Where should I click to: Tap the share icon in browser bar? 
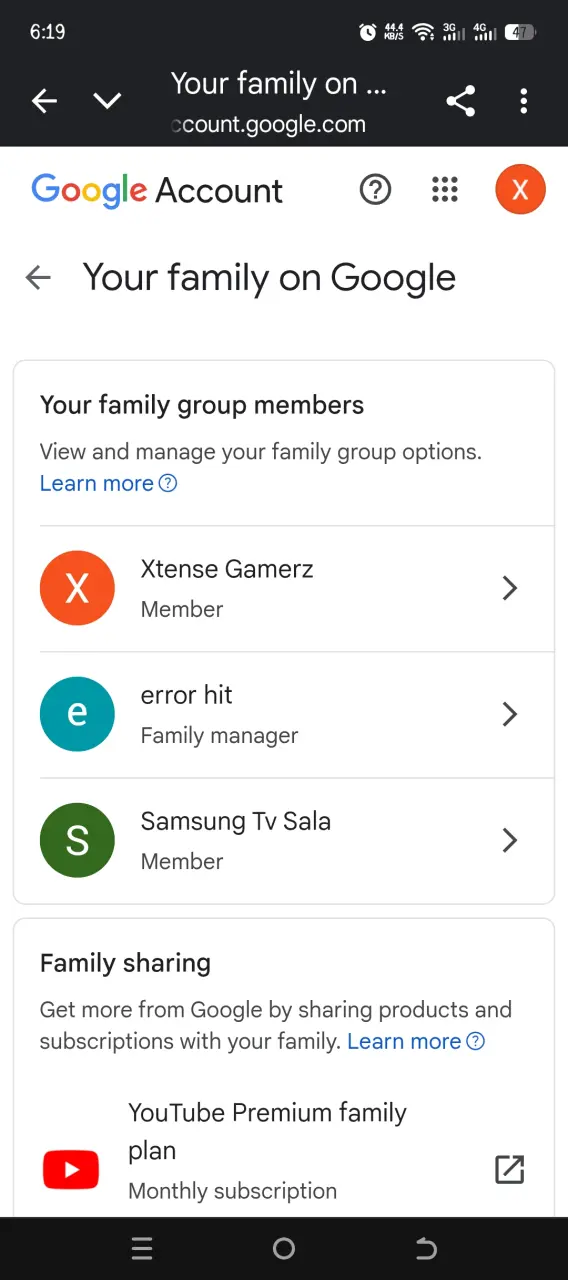pos(460,101)
